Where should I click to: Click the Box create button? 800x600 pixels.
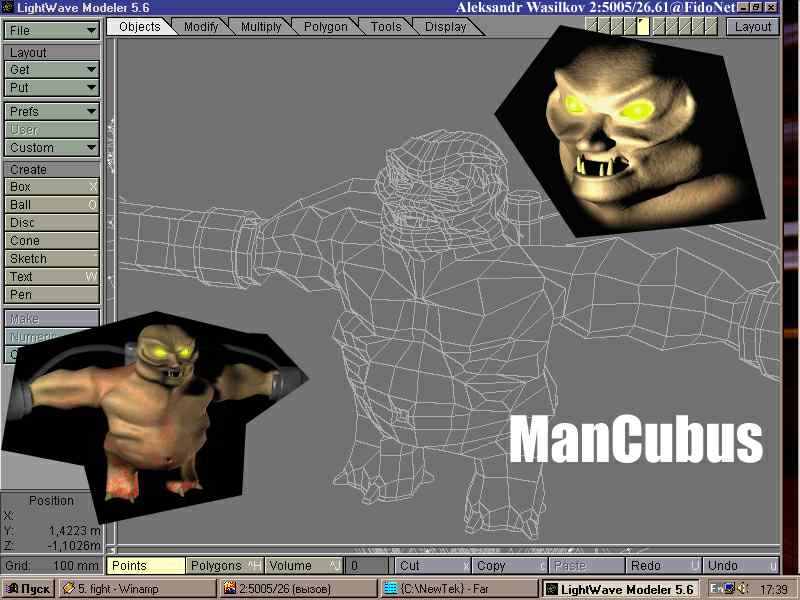point(52,187)
